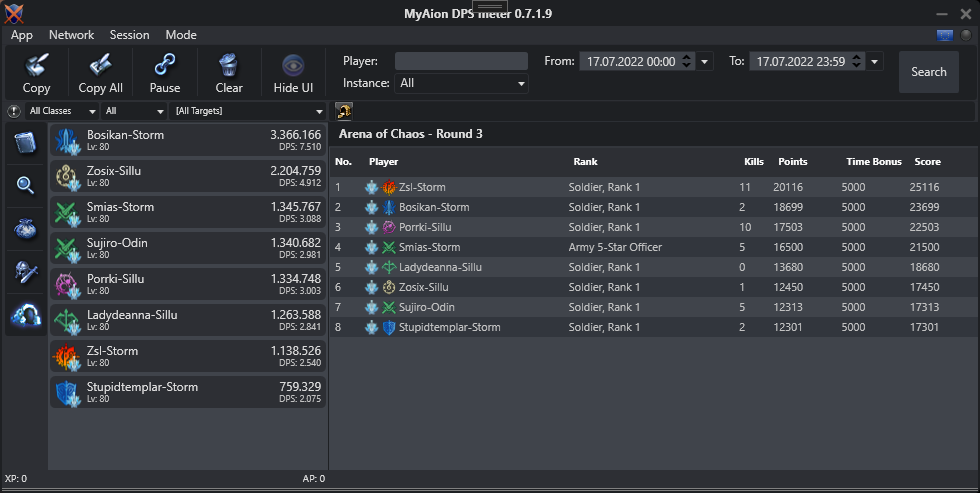Open the To date calendar dropdown arrow

click(x=874, y=62)
